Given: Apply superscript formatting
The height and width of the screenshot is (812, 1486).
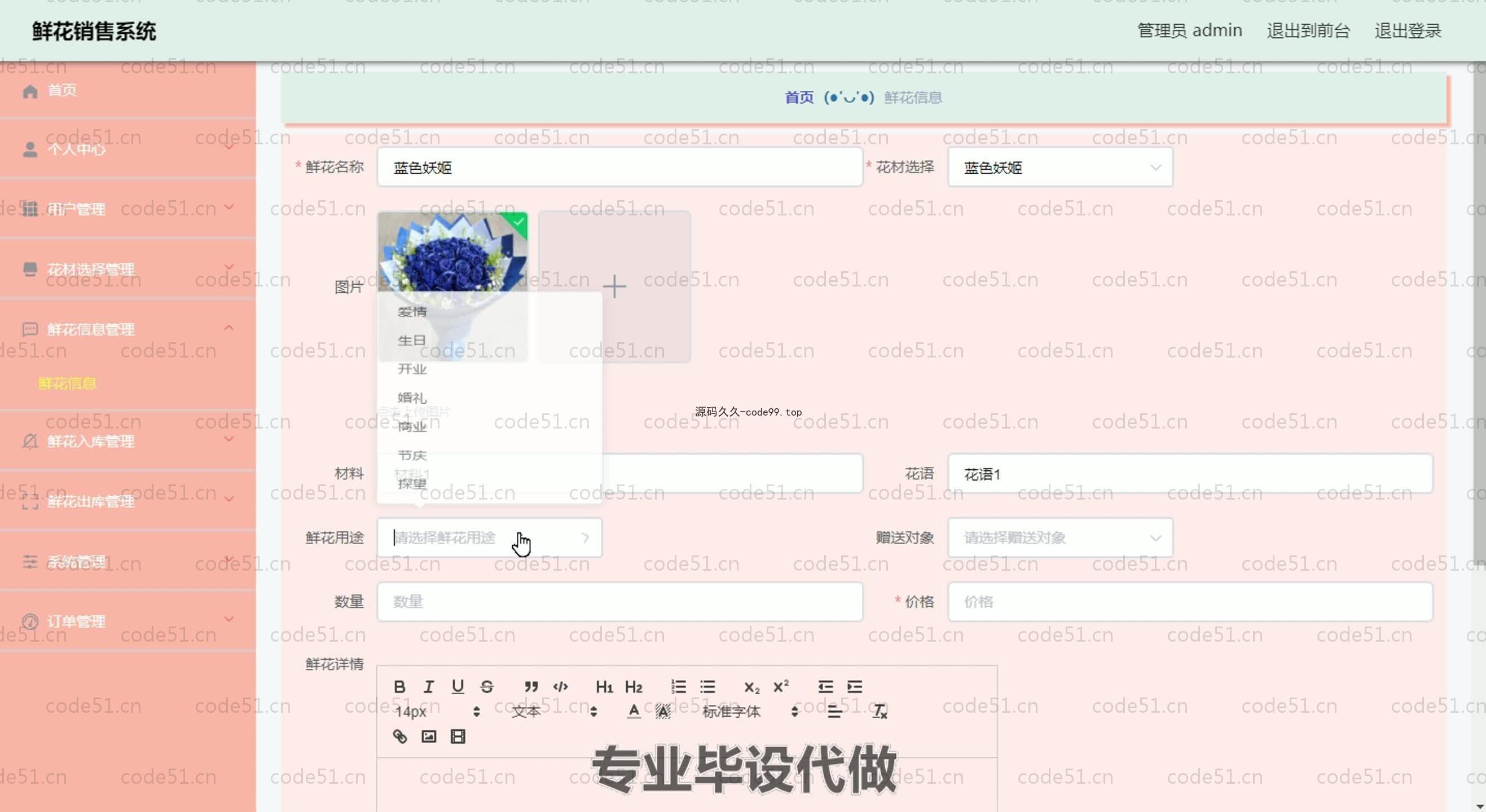Looking at the screenshot, I should click(781, 686).
